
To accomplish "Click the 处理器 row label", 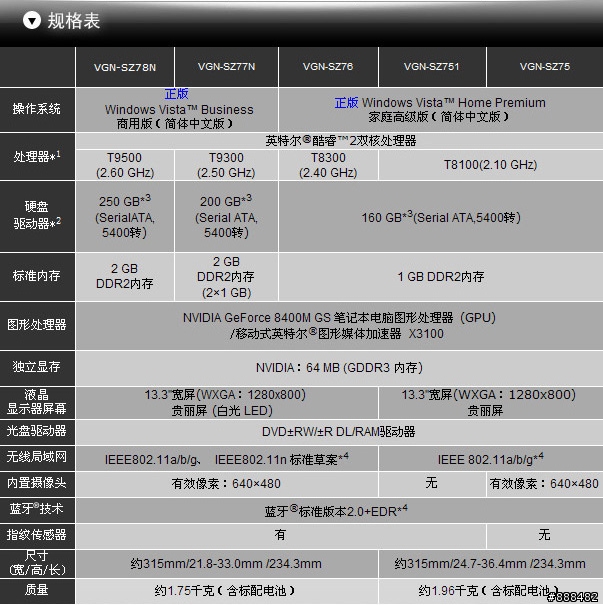I will (x=37, y=157).
